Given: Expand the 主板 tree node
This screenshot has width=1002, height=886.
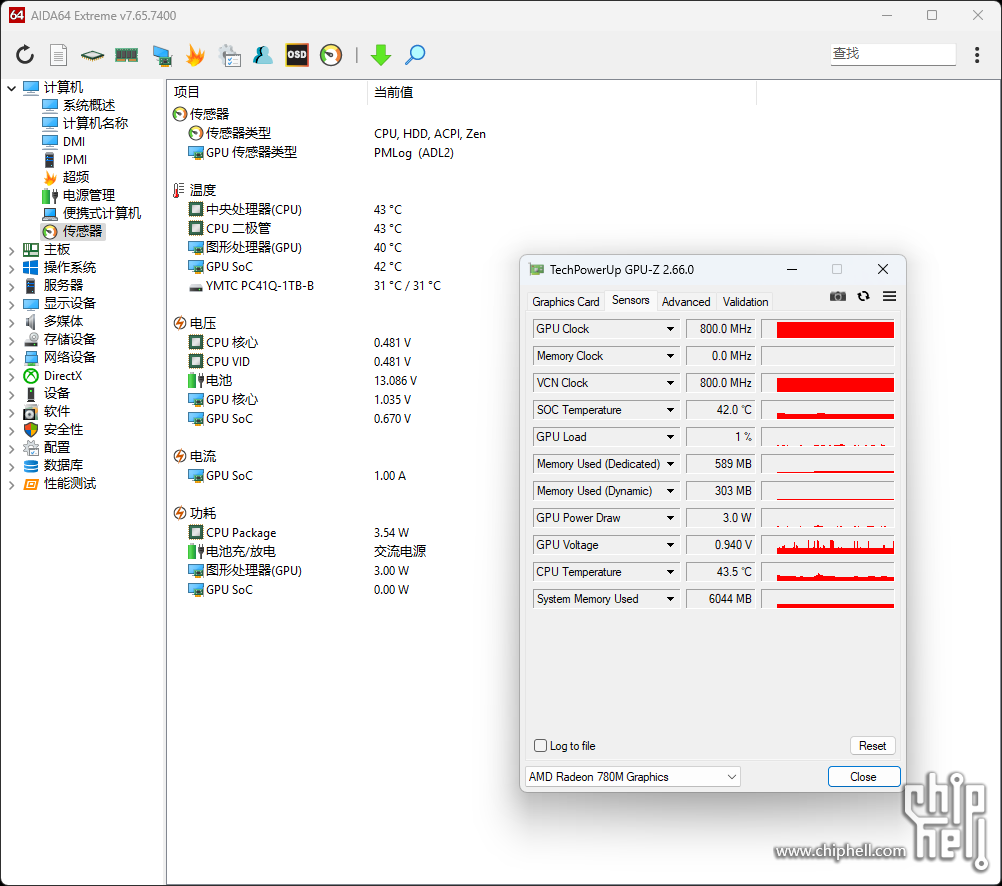Looking at the screenshot, I should (12, 250).
